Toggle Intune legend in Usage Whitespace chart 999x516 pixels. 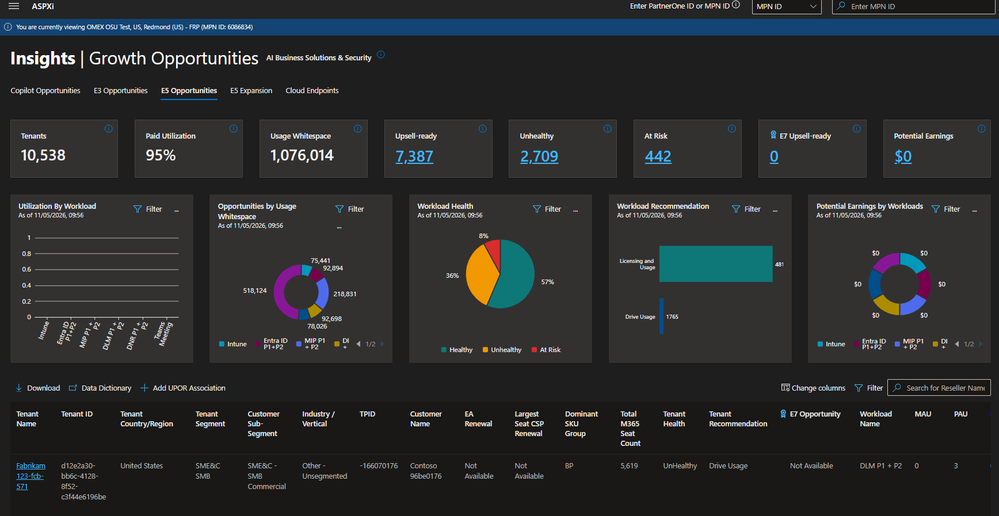click(233, 344)
